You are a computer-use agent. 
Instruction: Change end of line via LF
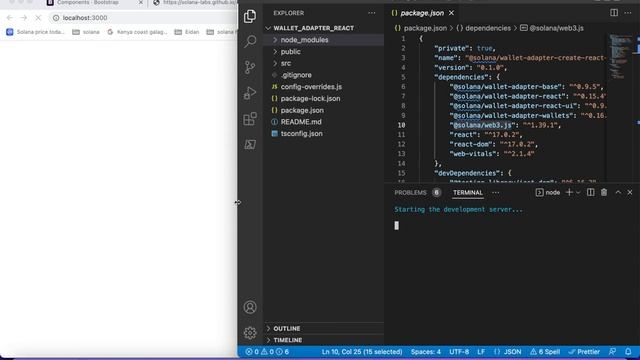481,352
